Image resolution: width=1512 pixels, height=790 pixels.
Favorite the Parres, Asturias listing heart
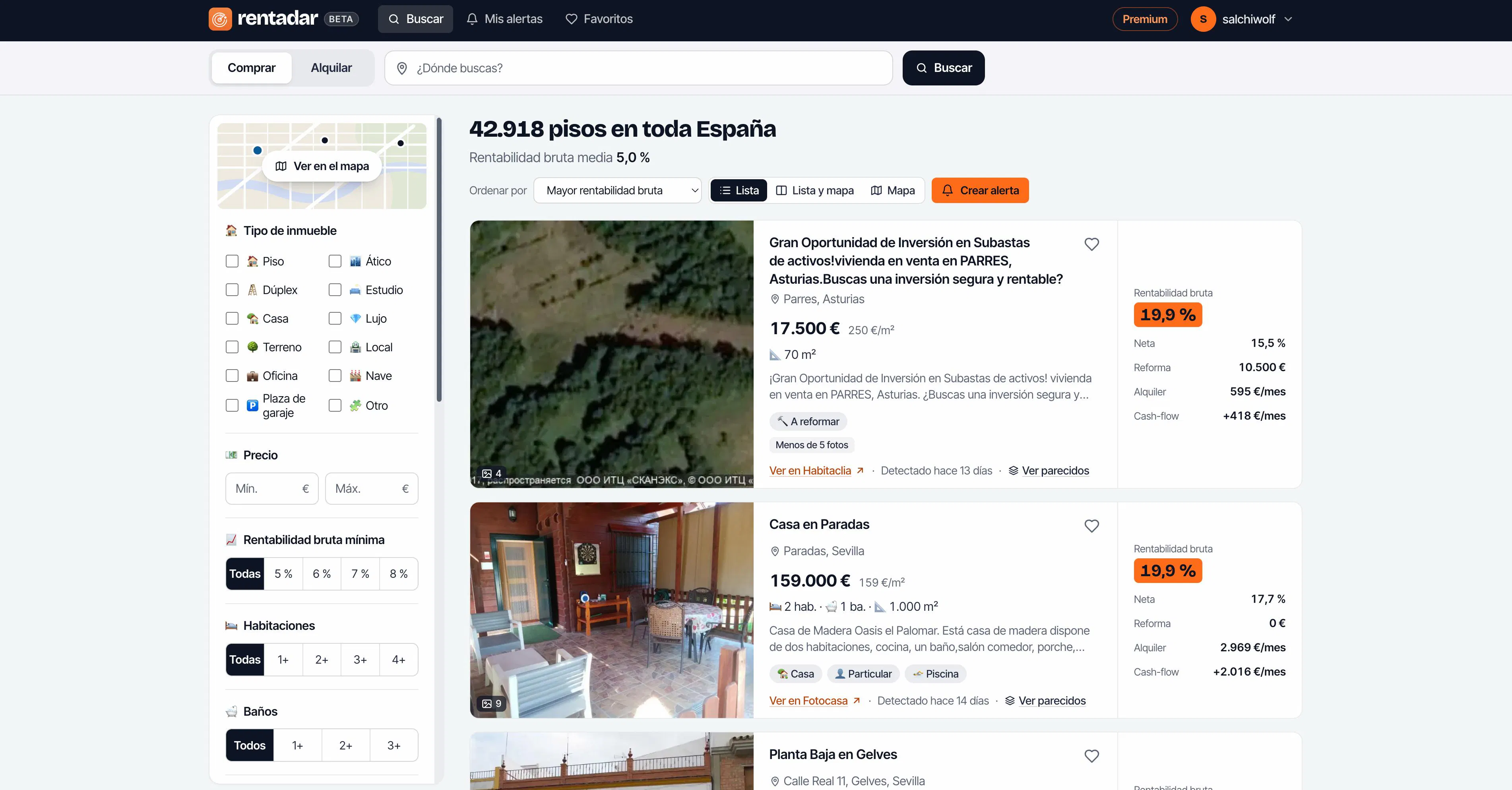tap(1091, 244)
